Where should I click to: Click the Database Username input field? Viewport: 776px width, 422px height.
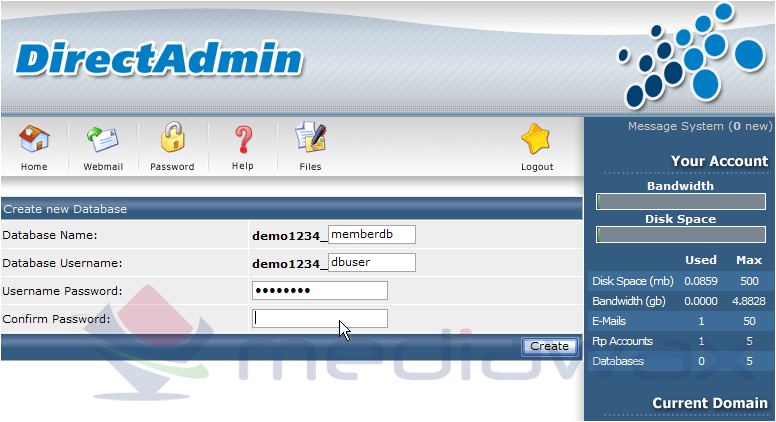pos(372,262)
